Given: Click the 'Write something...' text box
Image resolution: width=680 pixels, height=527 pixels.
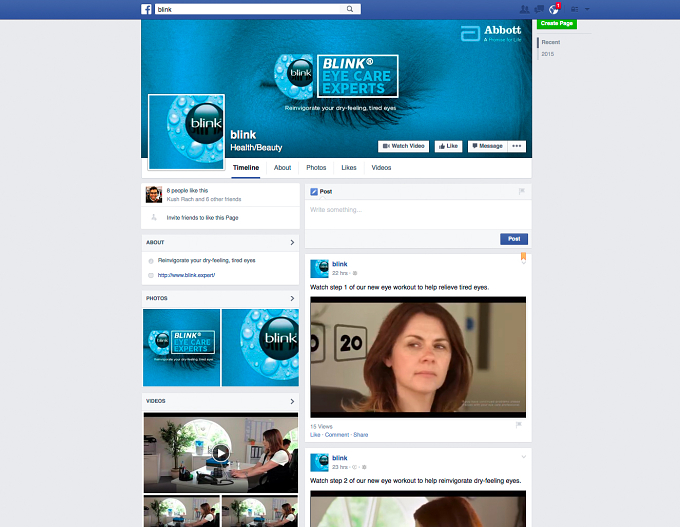Looking at the screenshot, I should coord(418,214).
